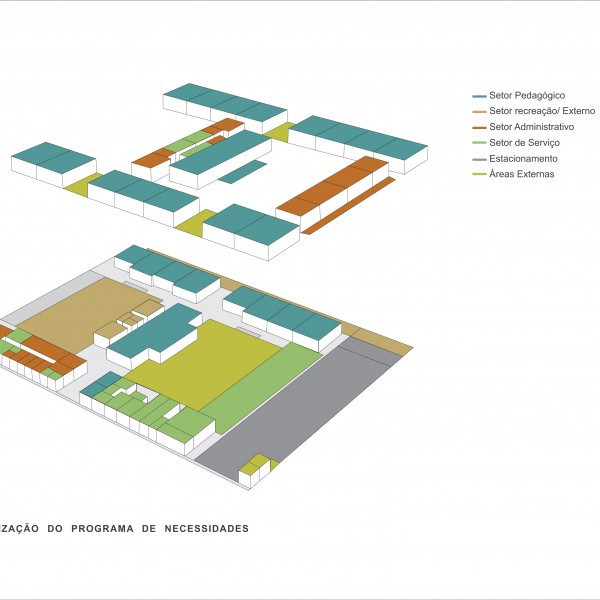Click the small yellow block beside parking
Screen dimensions: 600x600
coord(256,464)
